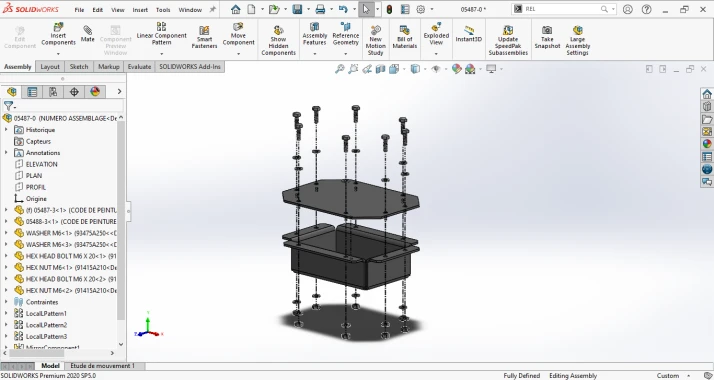Image resolution: width=714 pixels, height=380 pixels.
Task: Click the Exploded View tool
Action: point(436,34)
